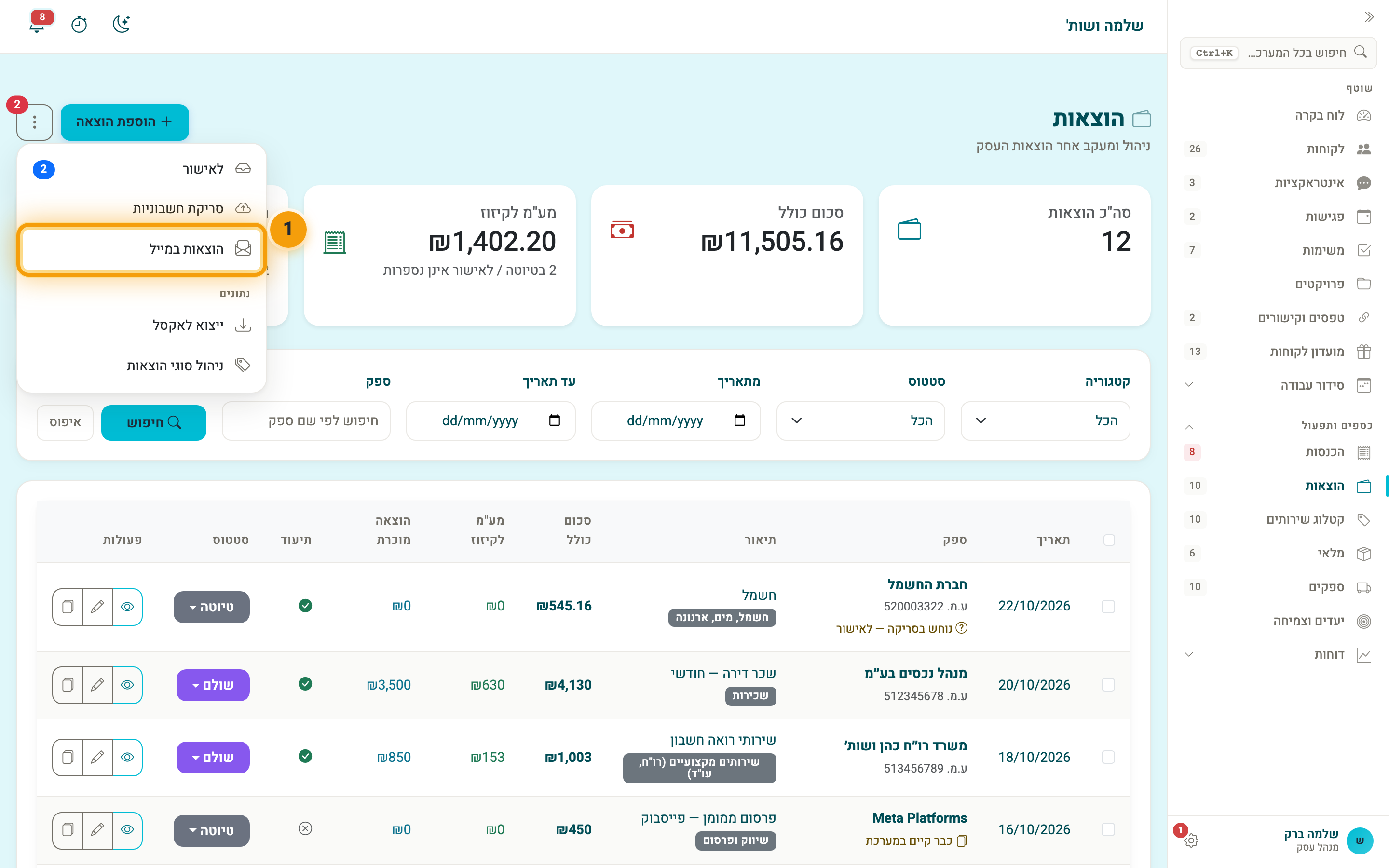Collapse sidebar with double chevron icon
1389x868 pixels.
pyautogui.click(x=1369, y=17)
